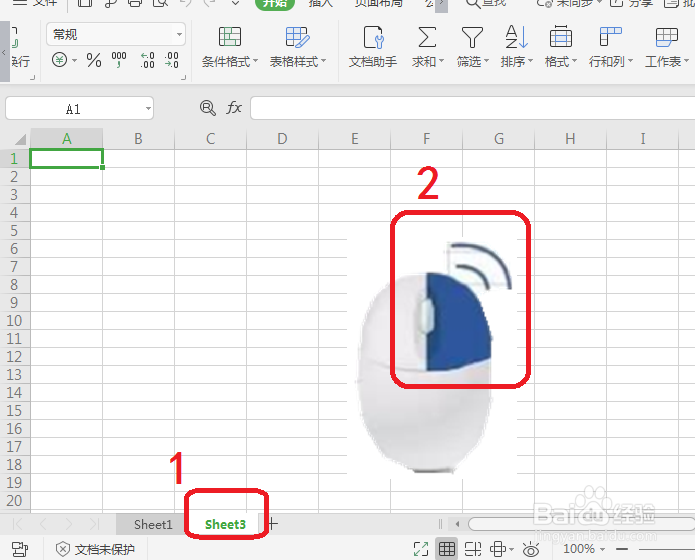Expand the 表格样式 dropdown arrow

point(323,61)
